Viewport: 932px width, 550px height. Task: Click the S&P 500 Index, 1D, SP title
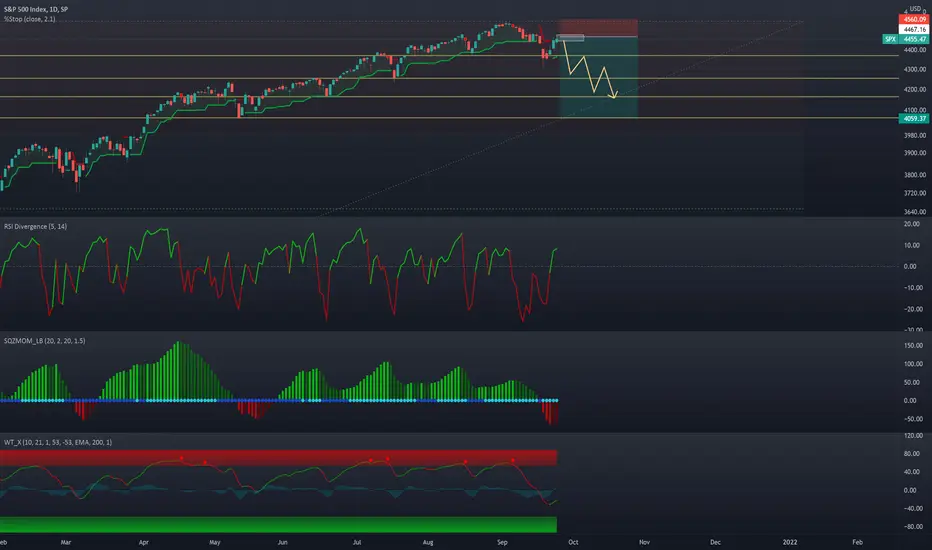pyautogui.click(x=36, y=10)
